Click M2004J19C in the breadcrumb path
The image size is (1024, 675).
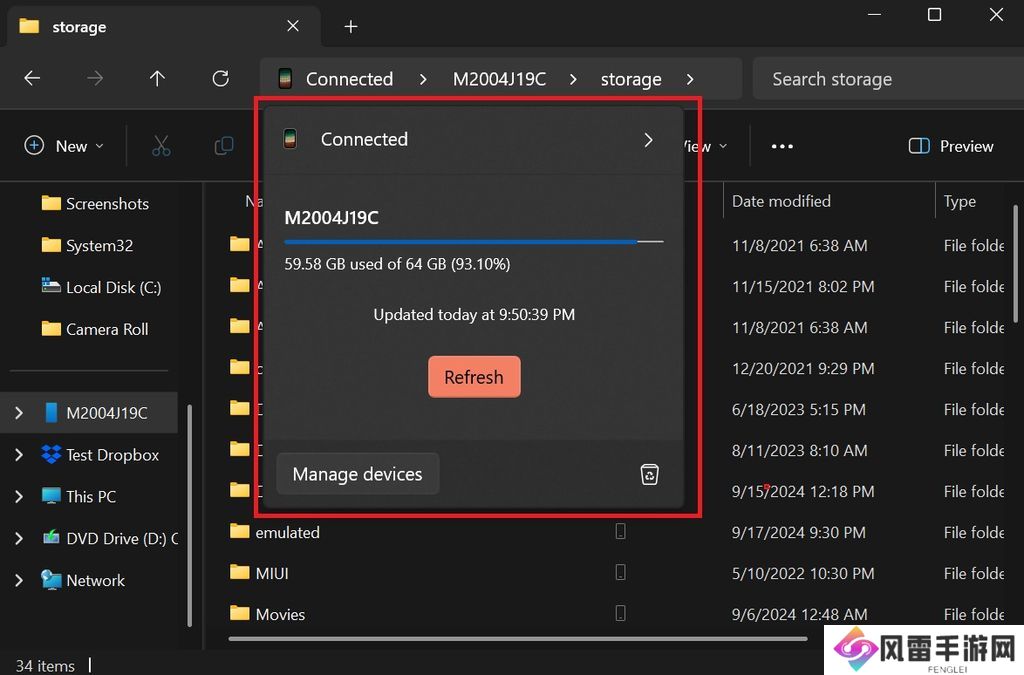point(499,79)
